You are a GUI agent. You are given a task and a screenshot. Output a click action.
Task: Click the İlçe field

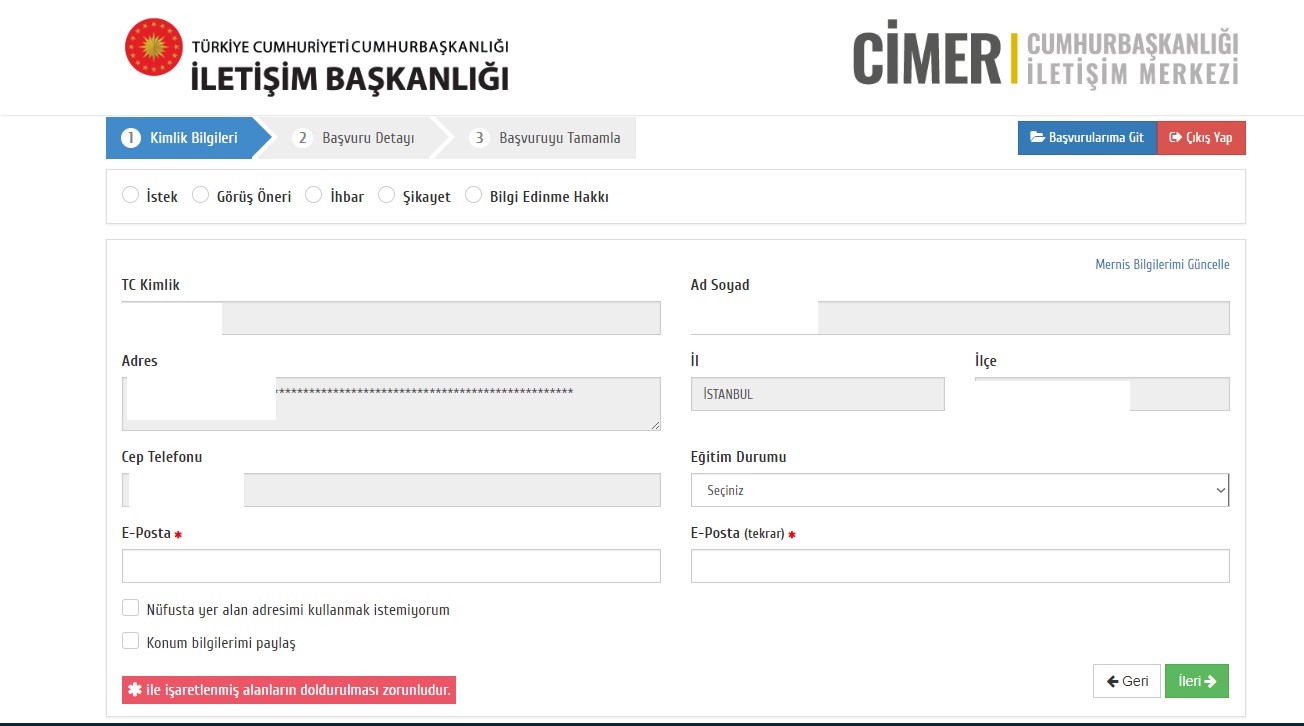pyautogui.click(x=1102, y=394)
